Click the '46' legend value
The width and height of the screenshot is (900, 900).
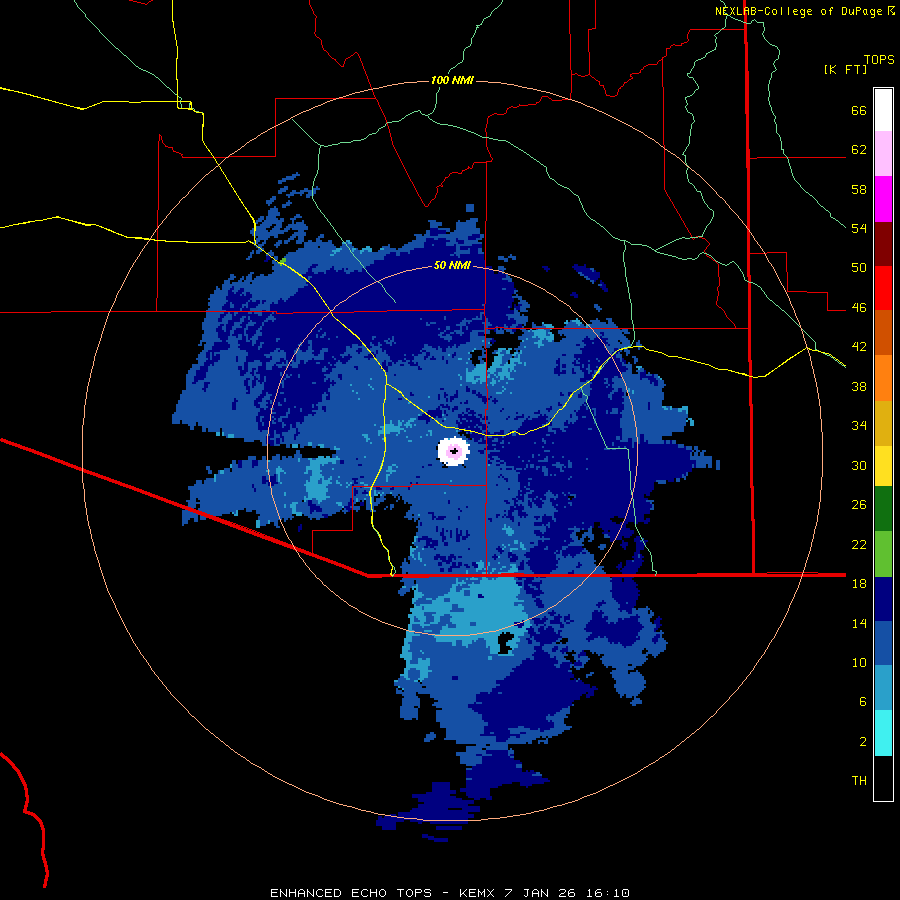859,308
